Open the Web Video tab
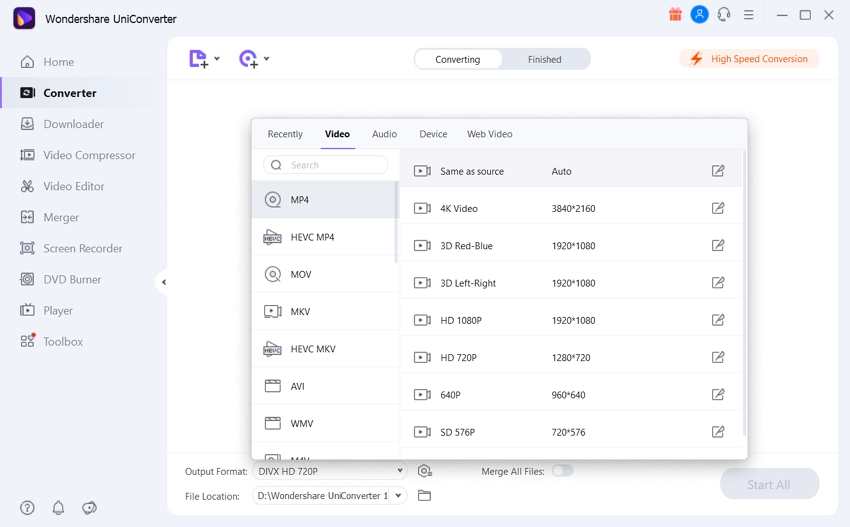This screenshot has width=850, height=527. pyautogui.click(x=489, y=134)
